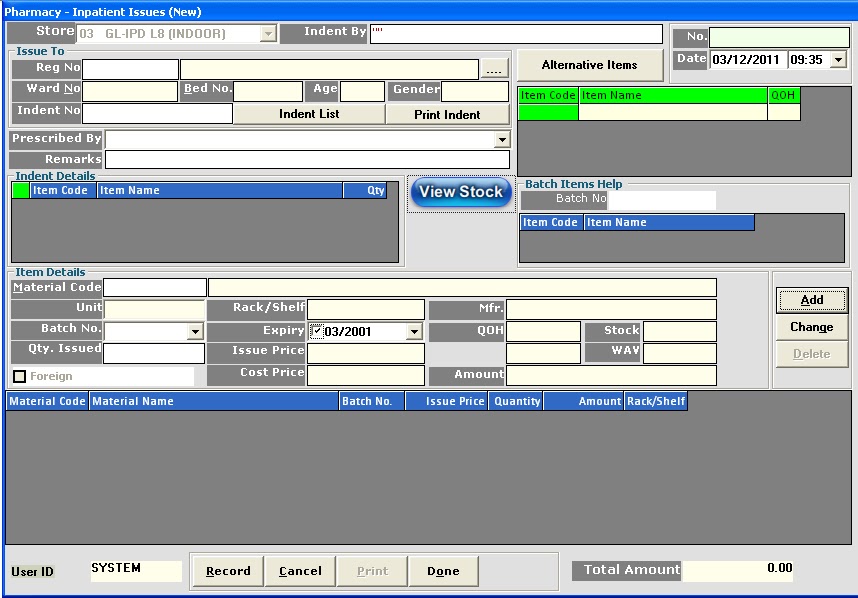Open the Expiry date picker dropdown
The image size is (858, 598).
(x=414, y=331)
